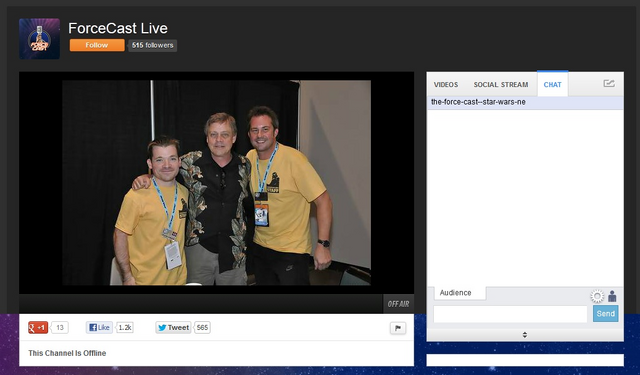Click the video player image

(216, 183)
